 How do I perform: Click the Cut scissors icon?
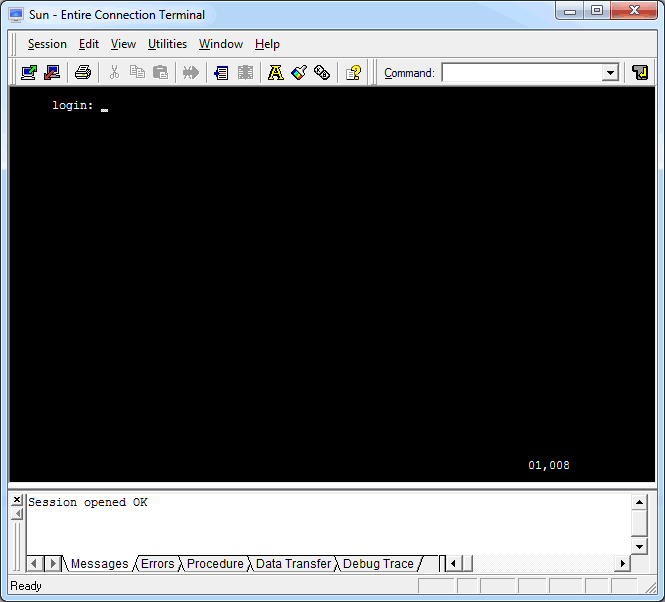pos(114,73)
